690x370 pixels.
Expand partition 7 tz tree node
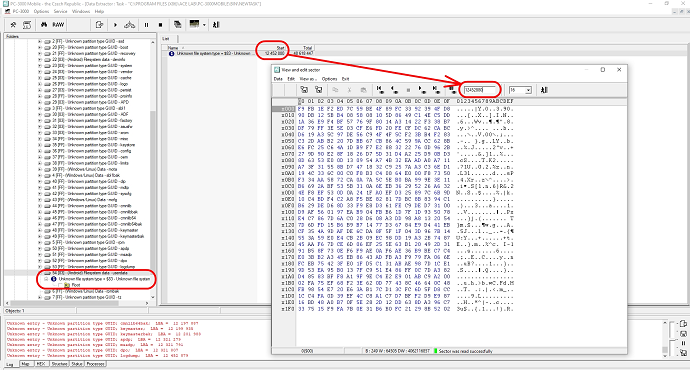[40, 297]
